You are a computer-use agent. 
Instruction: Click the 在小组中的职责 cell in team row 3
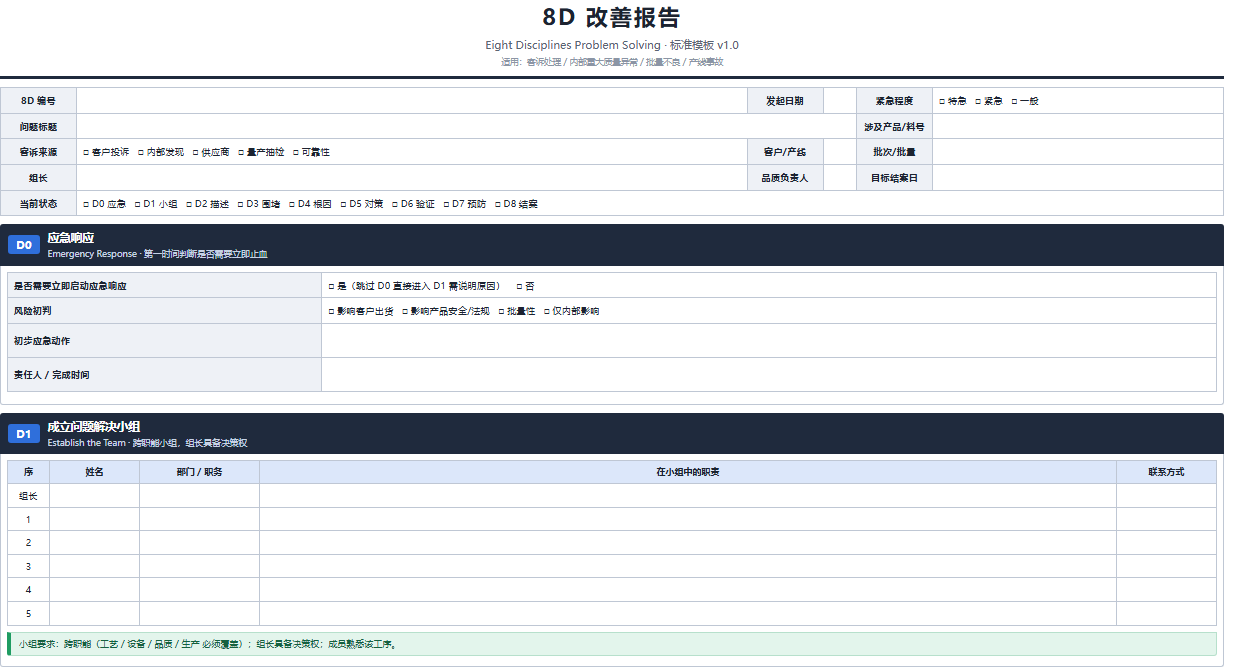click(688, 567)
